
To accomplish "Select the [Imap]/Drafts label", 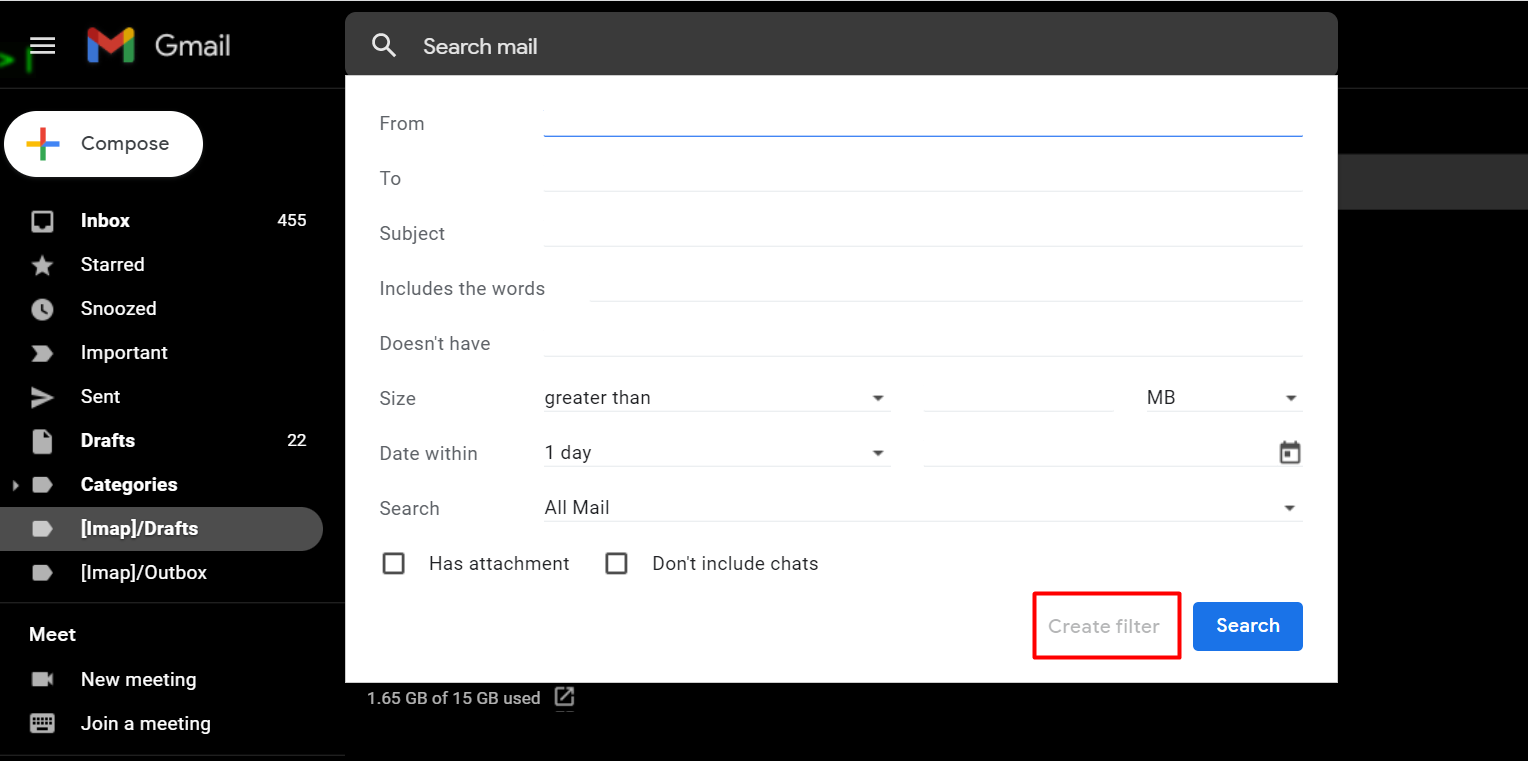I will pyautogui.click(x=161, y=529).
